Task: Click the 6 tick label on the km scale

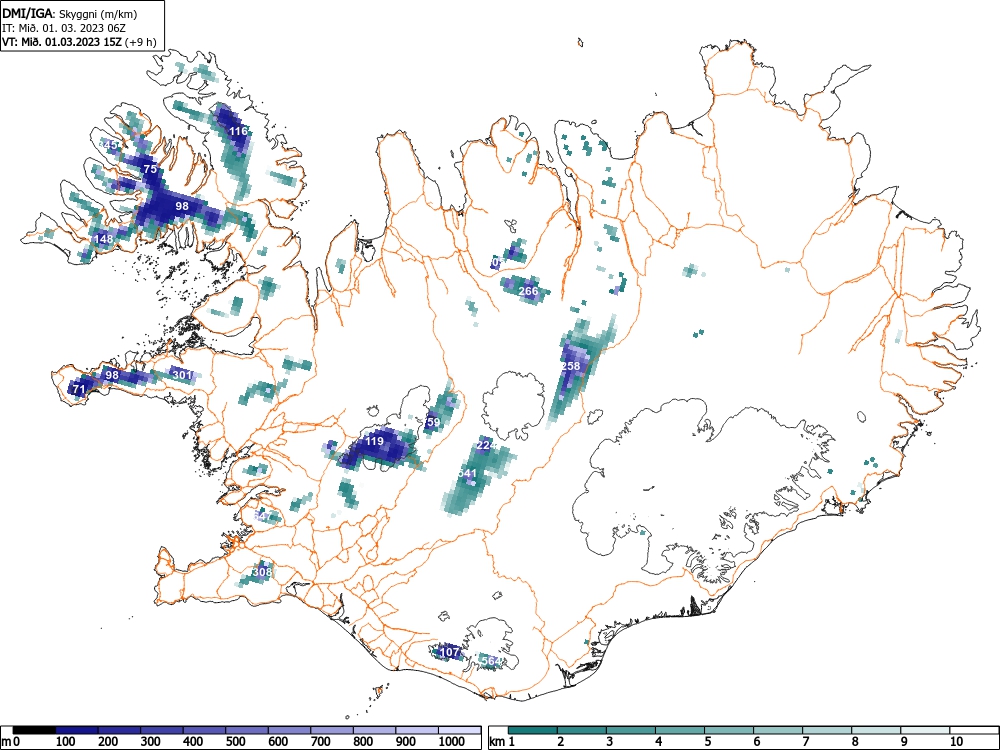Action: point(757,742)
